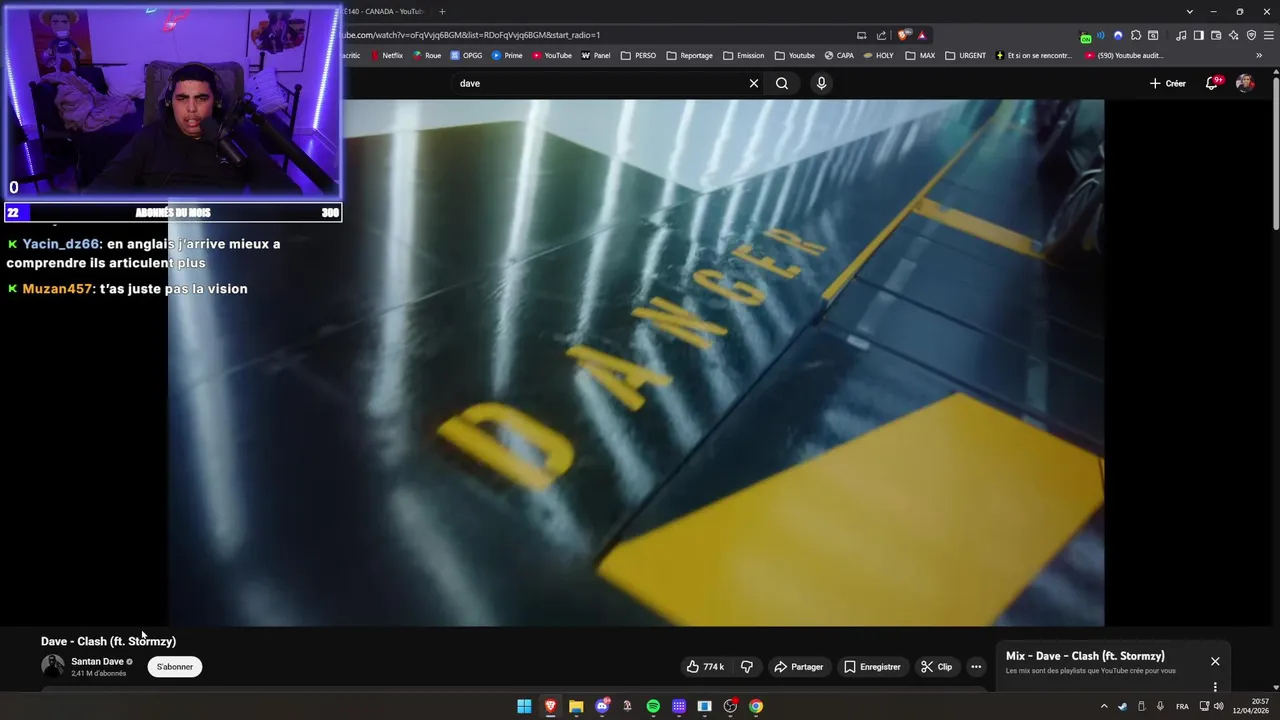Open the Roue bookmark

pyautogui.click(x=426, y=56)
